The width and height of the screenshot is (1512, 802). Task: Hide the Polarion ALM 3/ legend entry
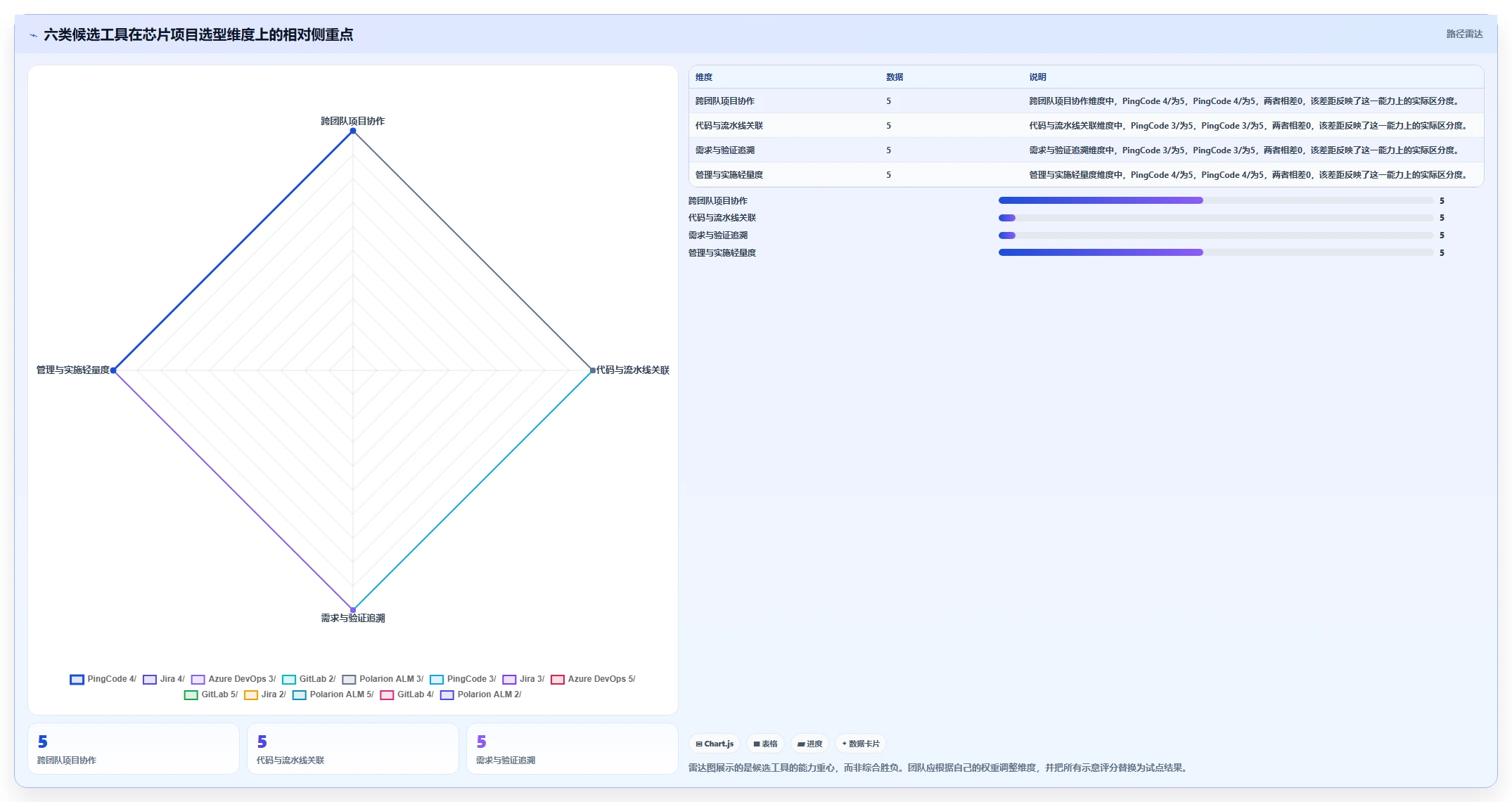click(383, 679)
